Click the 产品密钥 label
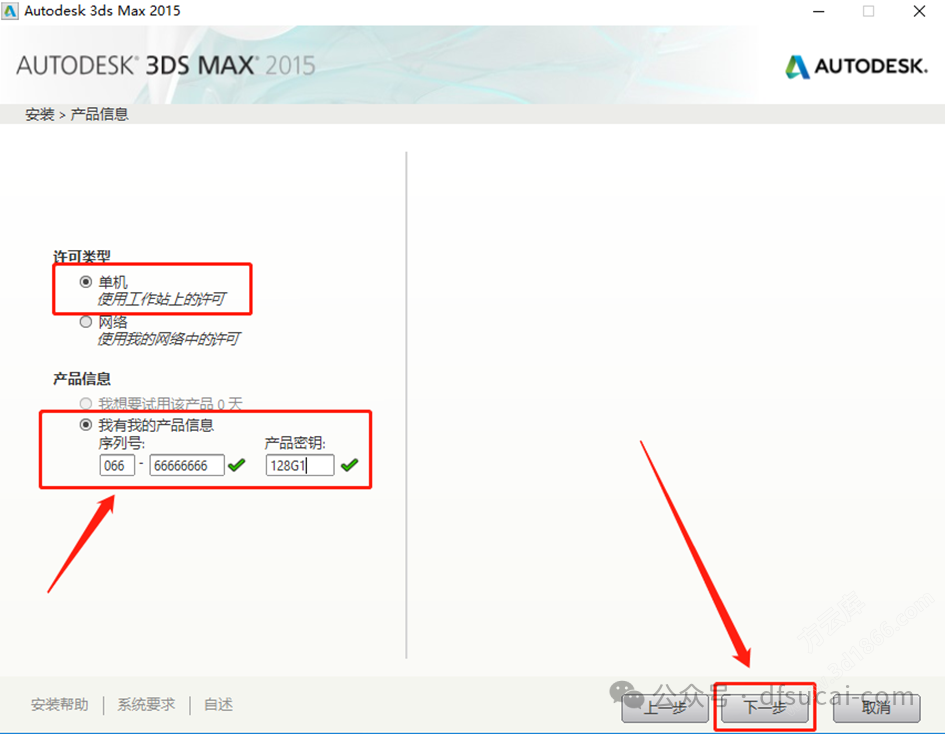The width and height of the screenshot is (945, 734). click(x=295, y=444)
